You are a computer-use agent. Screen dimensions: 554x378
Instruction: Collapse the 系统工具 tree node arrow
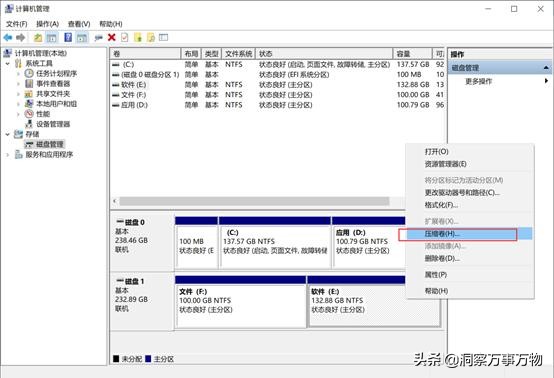[7, 64]
